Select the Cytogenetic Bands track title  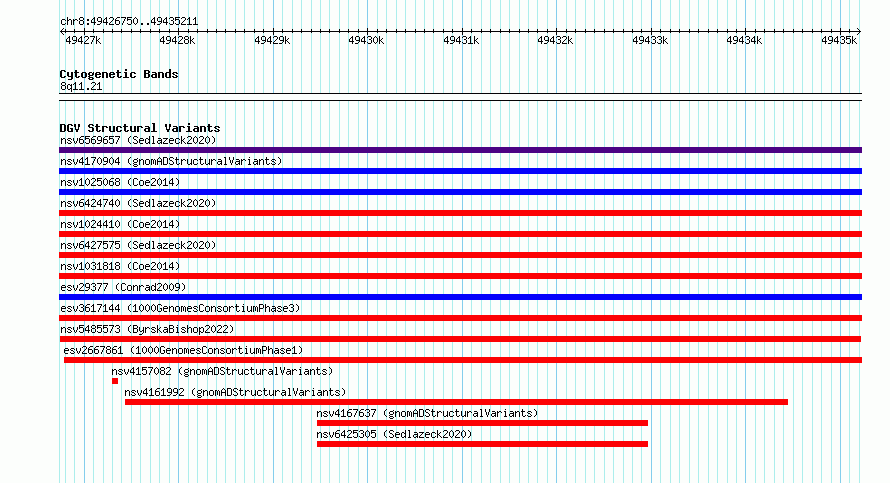119,74
